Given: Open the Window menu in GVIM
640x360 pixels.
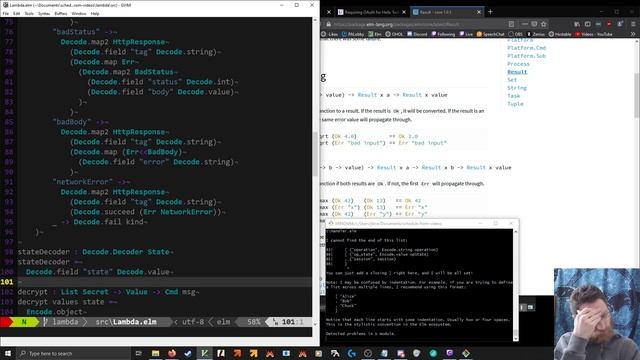Looking at the screenshot, I should (x=79, y=13).
